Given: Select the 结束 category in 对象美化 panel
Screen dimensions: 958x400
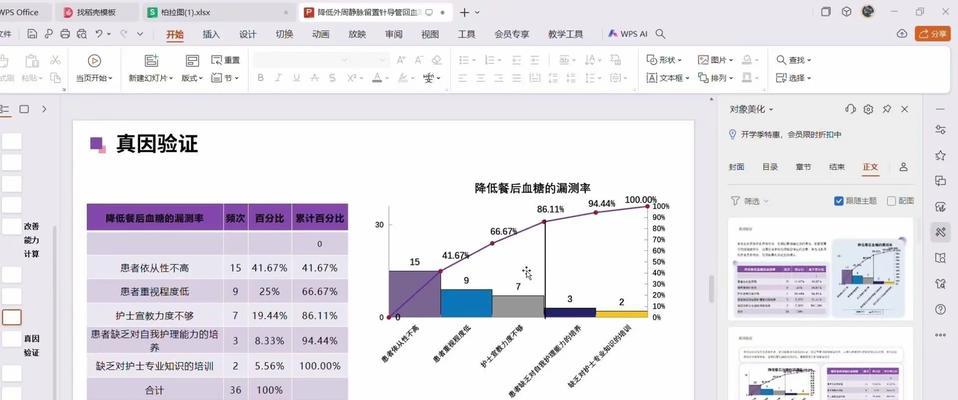Looking at the screenshot, I should [x=837, y=167].
